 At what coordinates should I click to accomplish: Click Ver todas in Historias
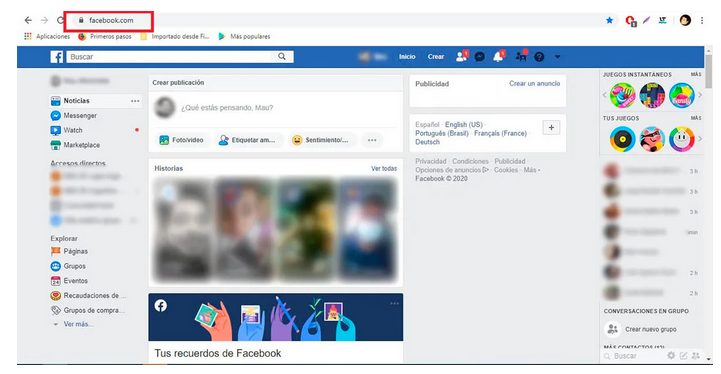[x=384, y=168]
